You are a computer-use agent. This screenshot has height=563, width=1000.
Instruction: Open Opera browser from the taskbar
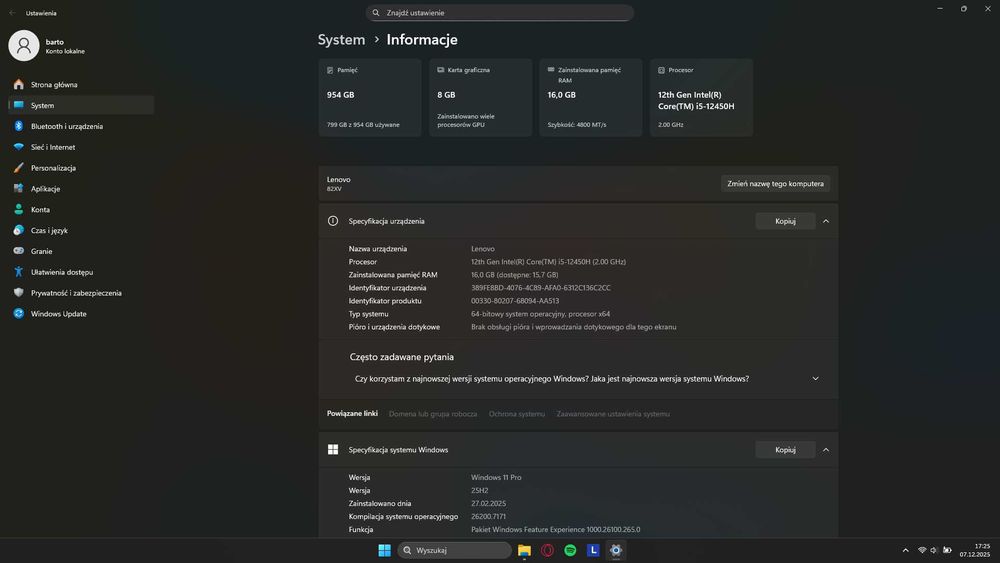pos(547,550)
